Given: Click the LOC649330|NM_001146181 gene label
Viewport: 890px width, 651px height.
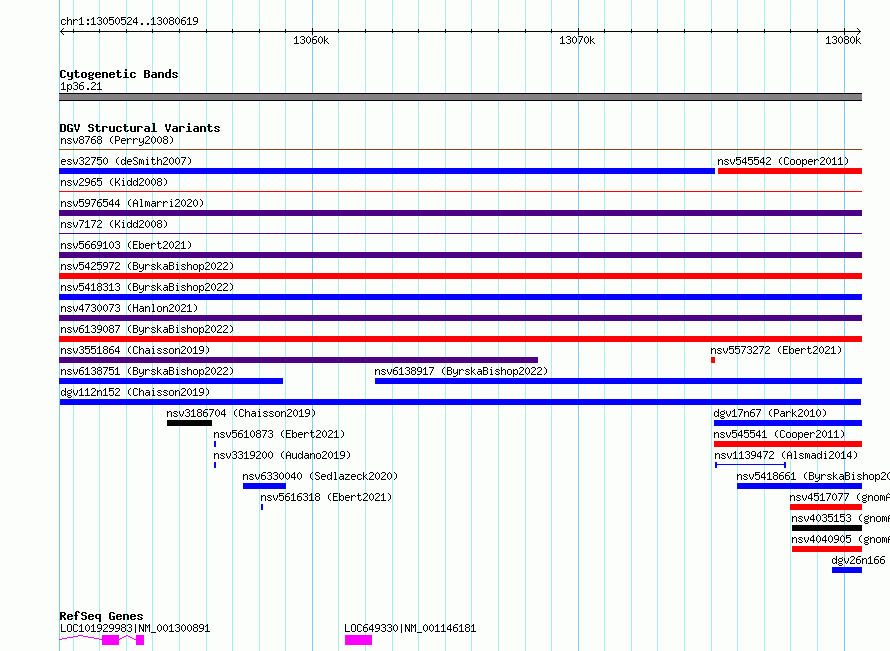Looking at the screenshot, I should (x=410, y=628).
